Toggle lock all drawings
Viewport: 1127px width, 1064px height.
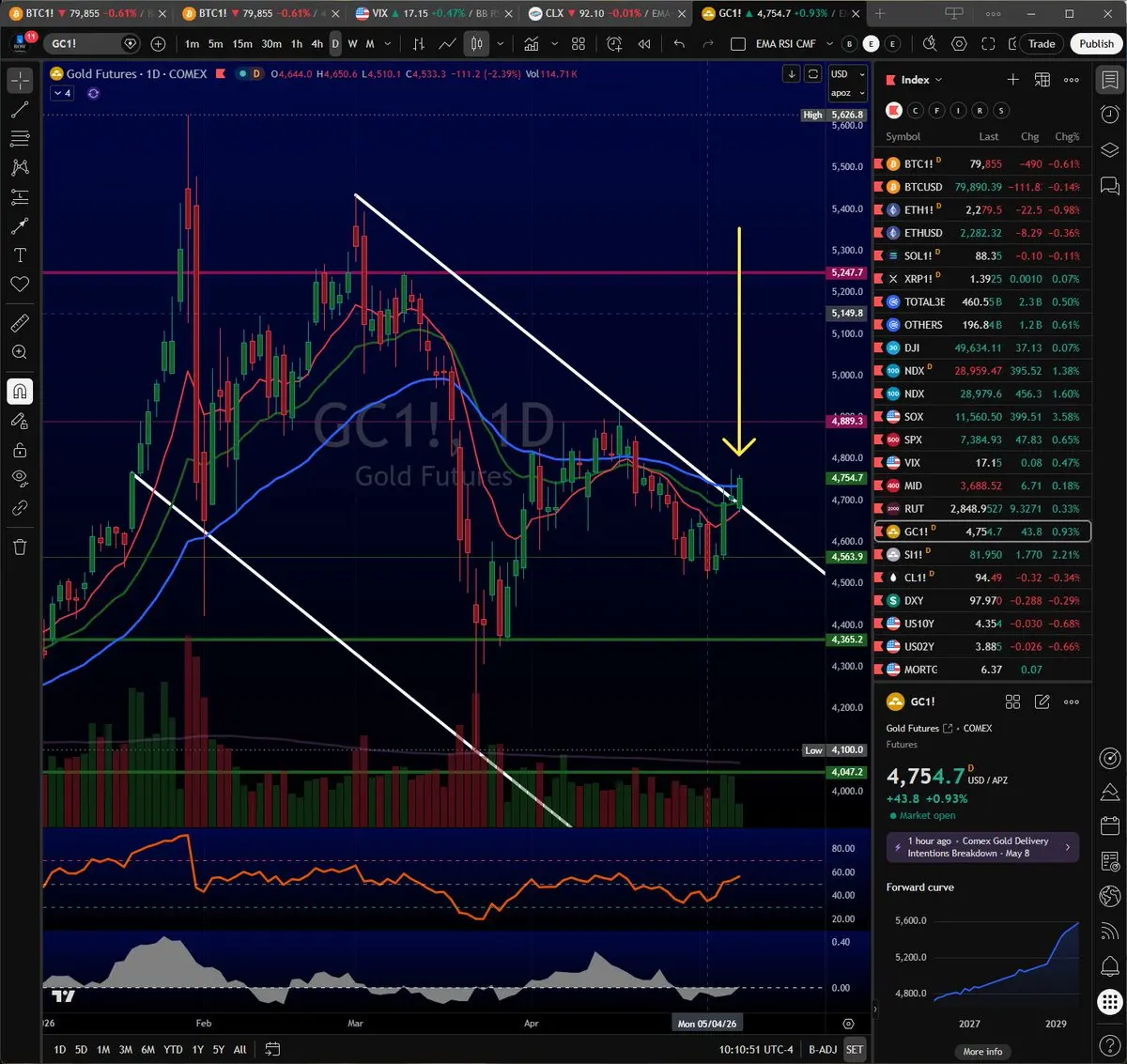click(x=20, y=450)
